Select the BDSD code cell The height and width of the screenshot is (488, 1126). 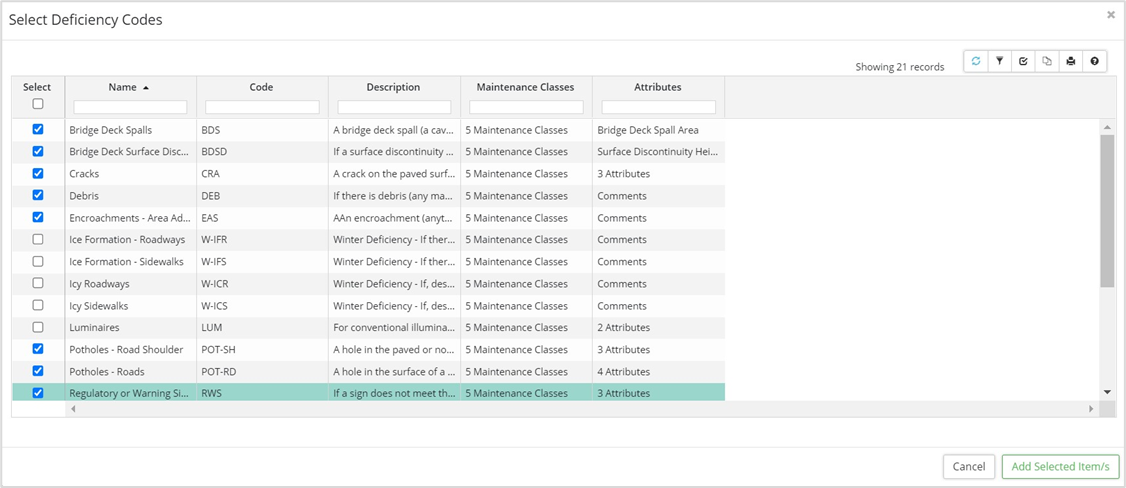[x=263, y=152]
